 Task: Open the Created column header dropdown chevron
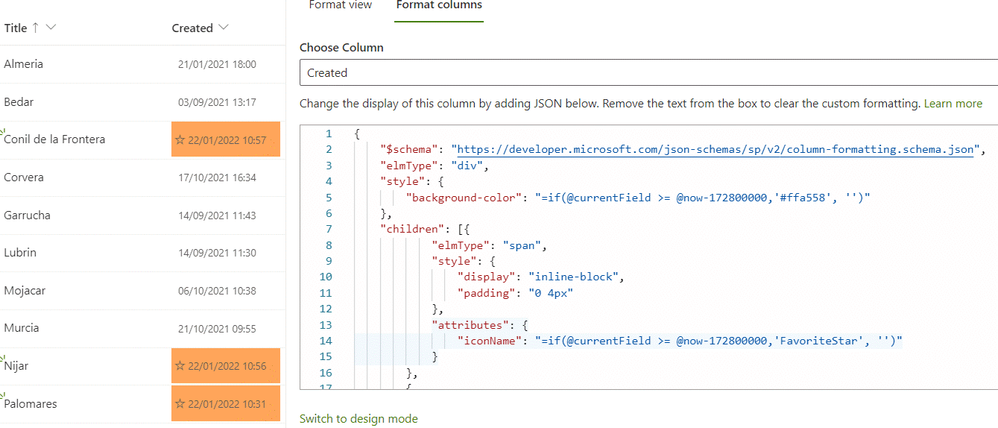point(223,28)
